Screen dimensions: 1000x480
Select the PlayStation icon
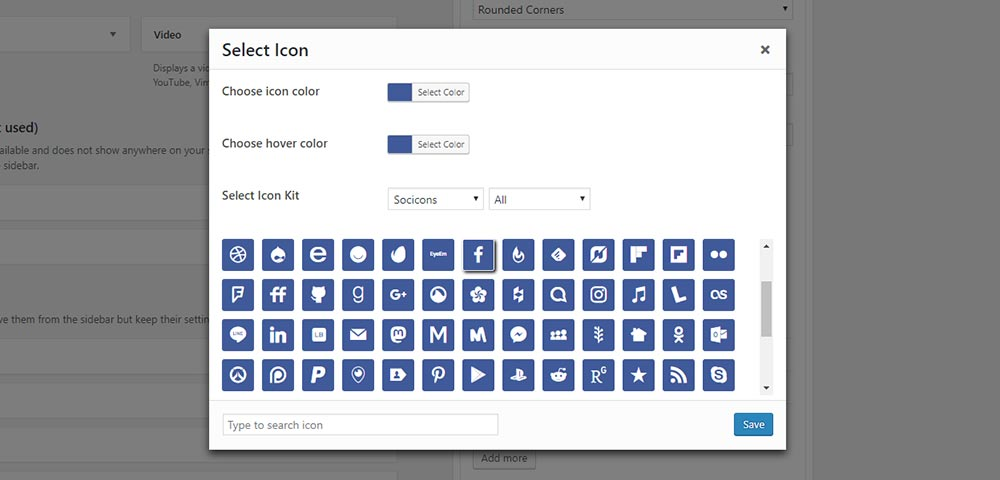pos(518,375)
